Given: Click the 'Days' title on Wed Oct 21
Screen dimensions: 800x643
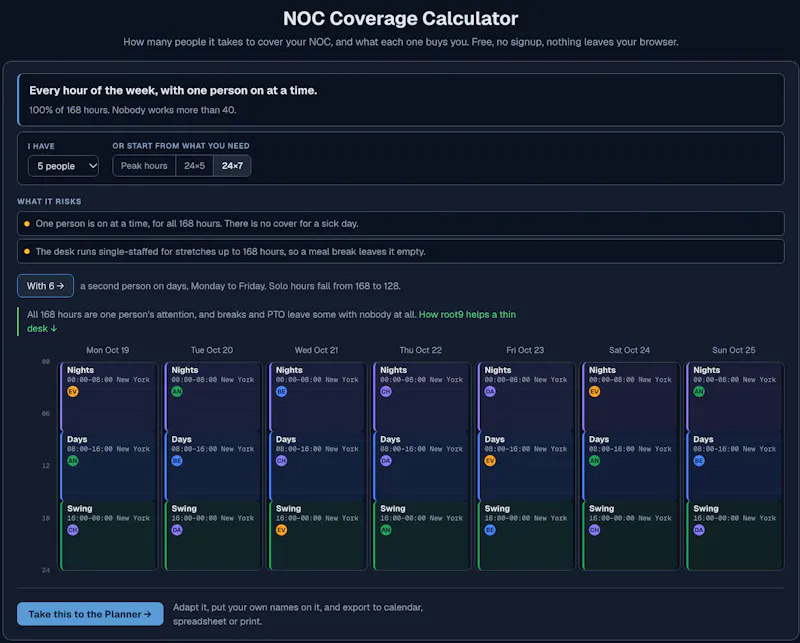Looking at the screenshot, I should point(286,439).
